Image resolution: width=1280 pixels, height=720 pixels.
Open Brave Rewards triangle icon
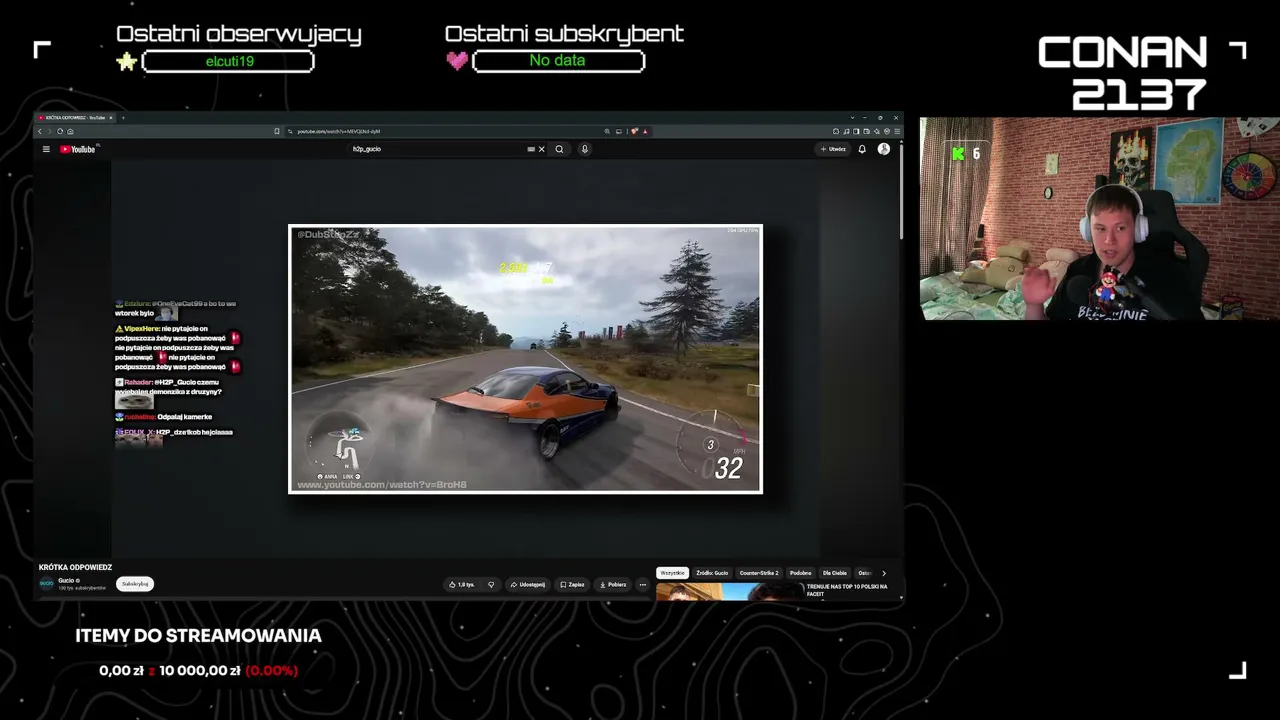tap(645, 131)
